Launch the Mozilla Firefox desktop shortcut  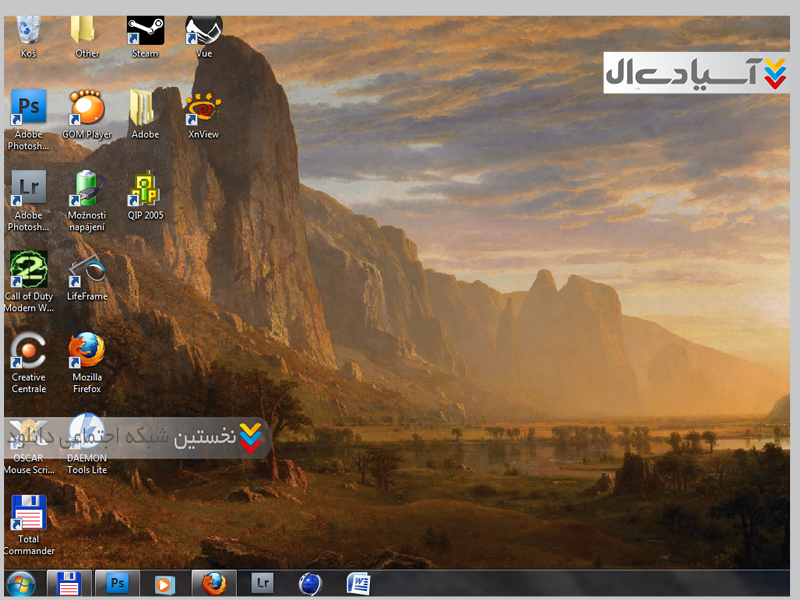[x=87, y=352]
